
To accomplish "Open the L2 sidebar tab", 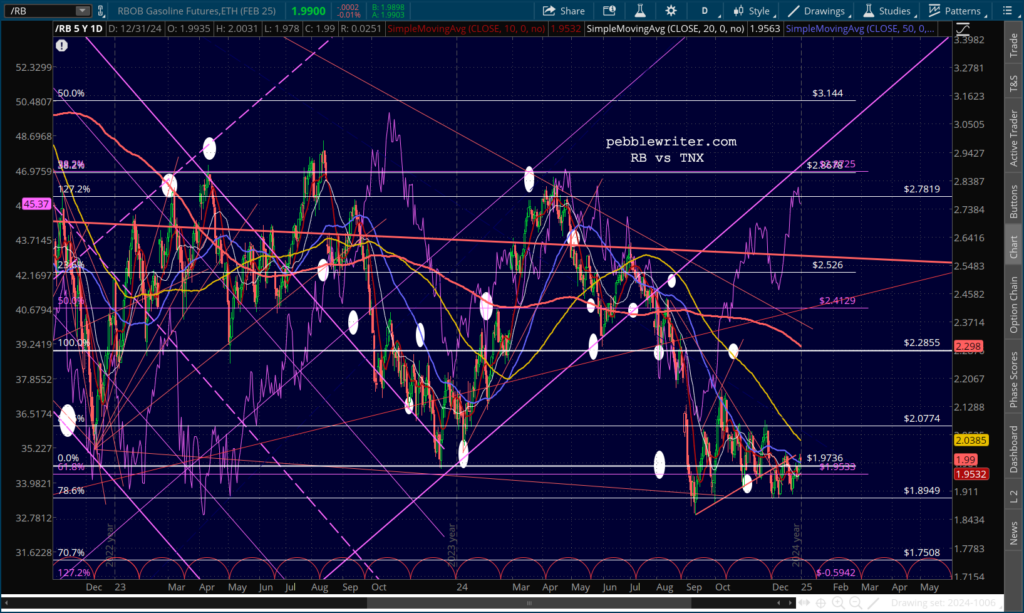I will tap(1014, 496).
